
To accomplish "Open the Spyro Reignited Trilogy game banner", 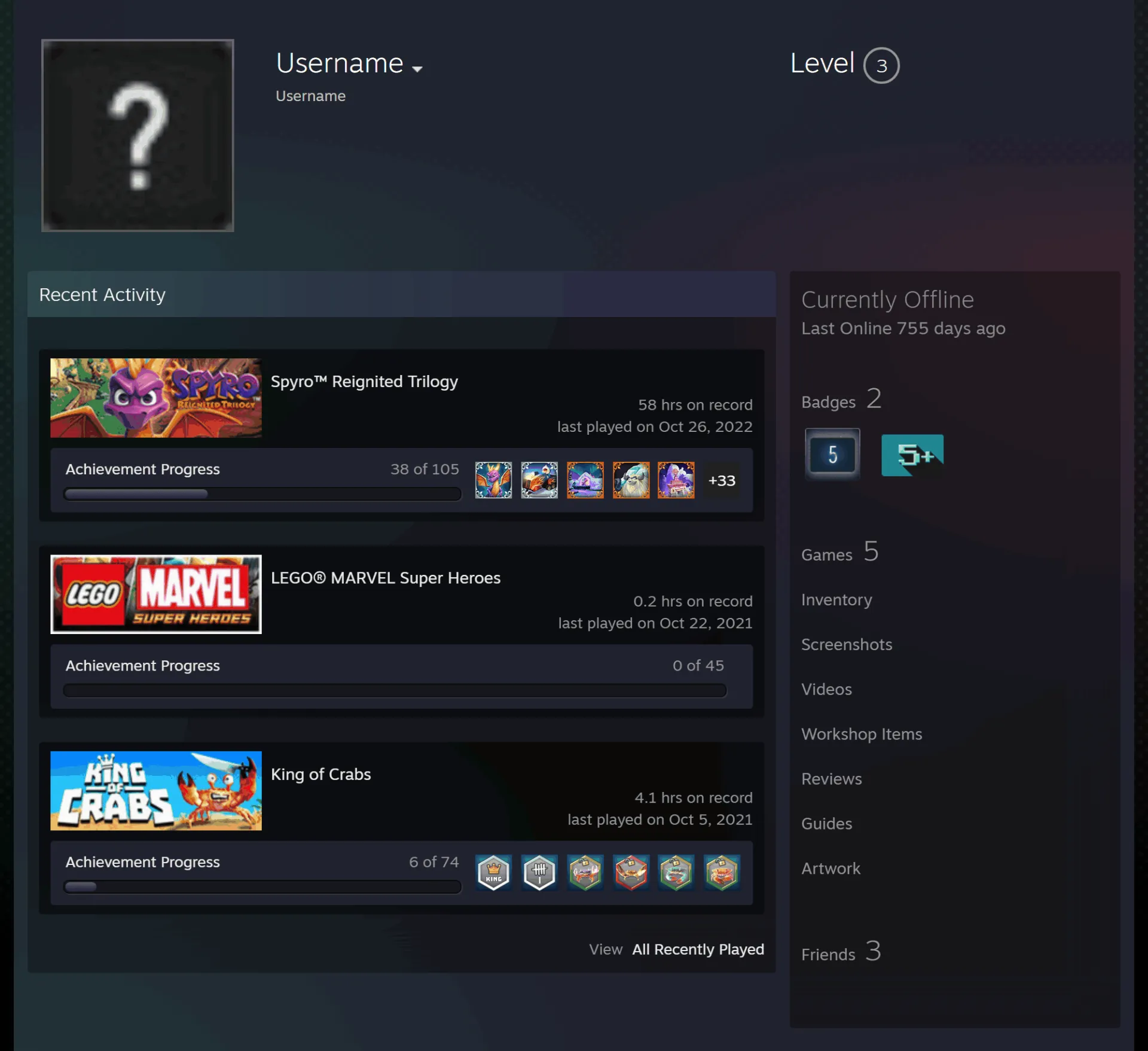I will [x=156, y=398].
